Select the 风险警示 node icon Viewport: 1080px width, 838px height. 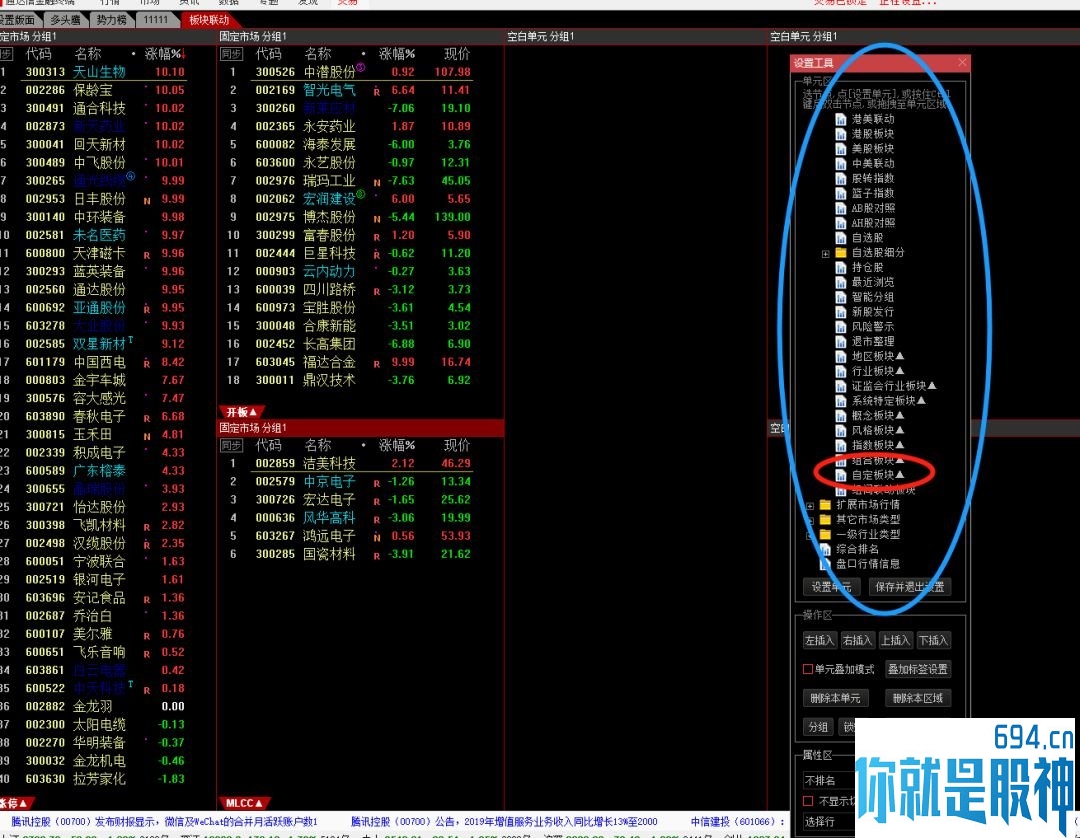[841, 327]
